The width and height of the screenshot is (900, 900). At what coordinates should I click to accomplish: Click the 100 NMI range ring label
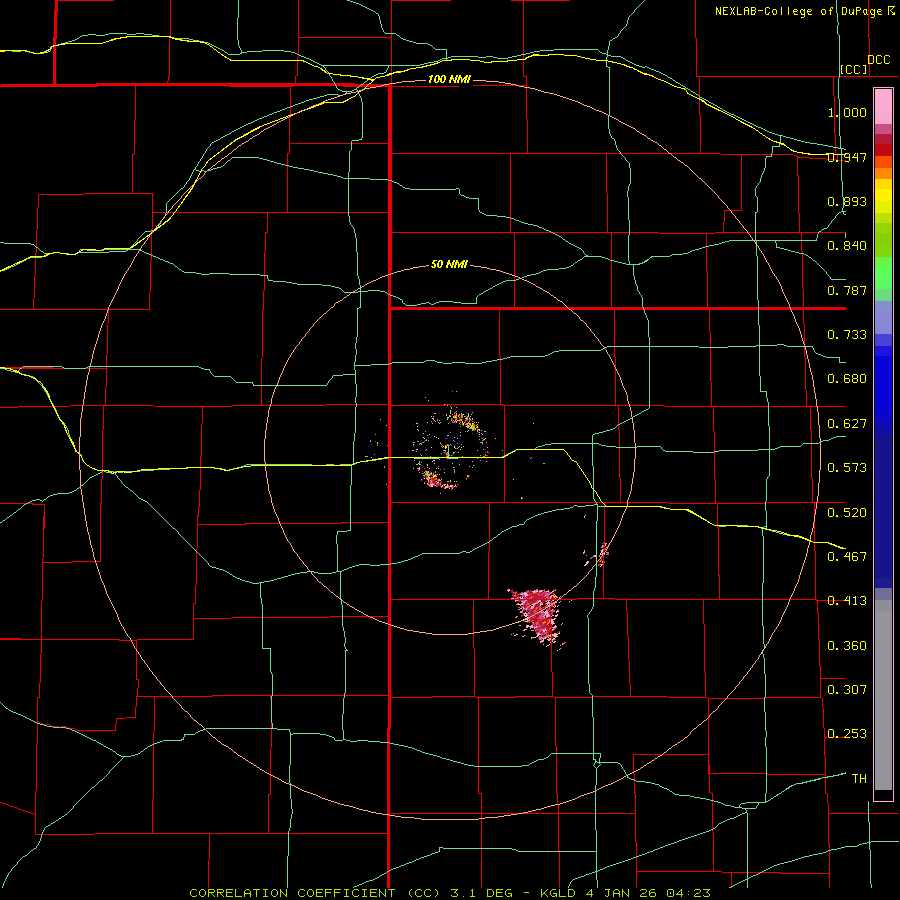(449, 79)
